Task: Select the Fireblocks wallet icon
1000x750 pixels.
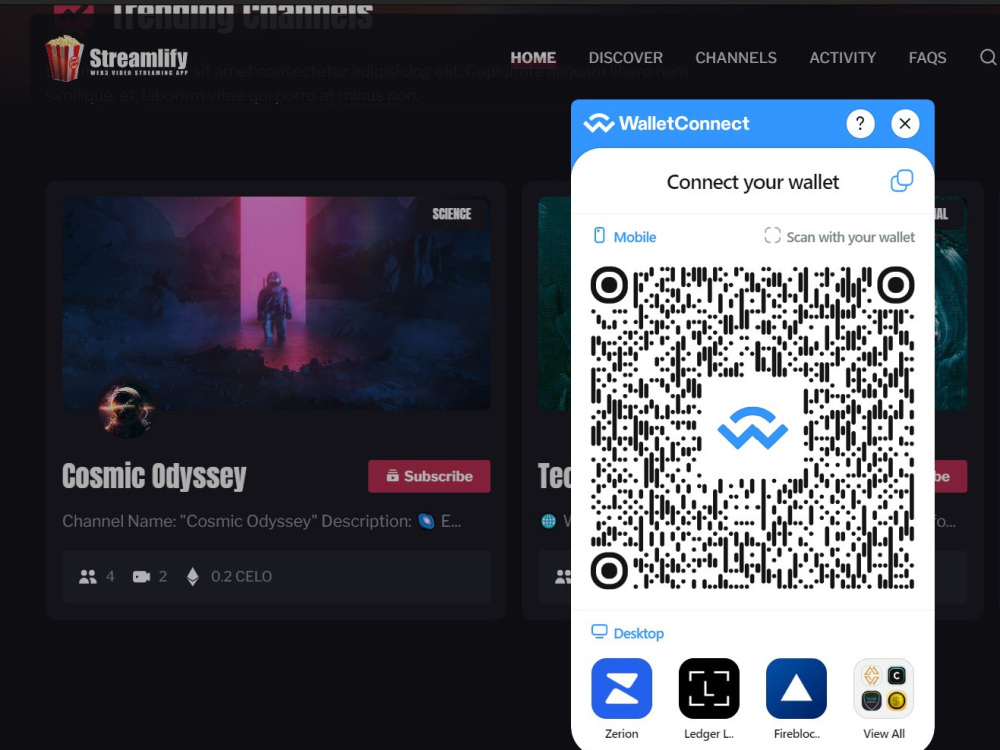Action: tap(796, 688)
